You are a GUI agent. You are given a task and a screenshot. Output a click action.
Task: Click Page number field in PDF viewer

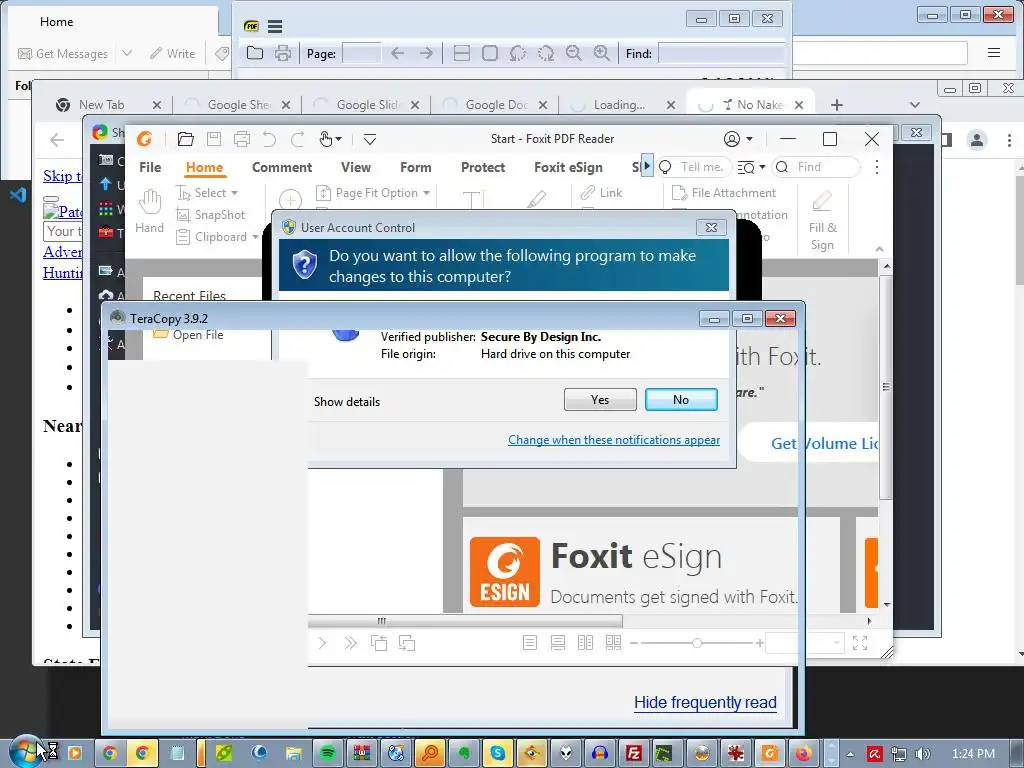[362, 54]
